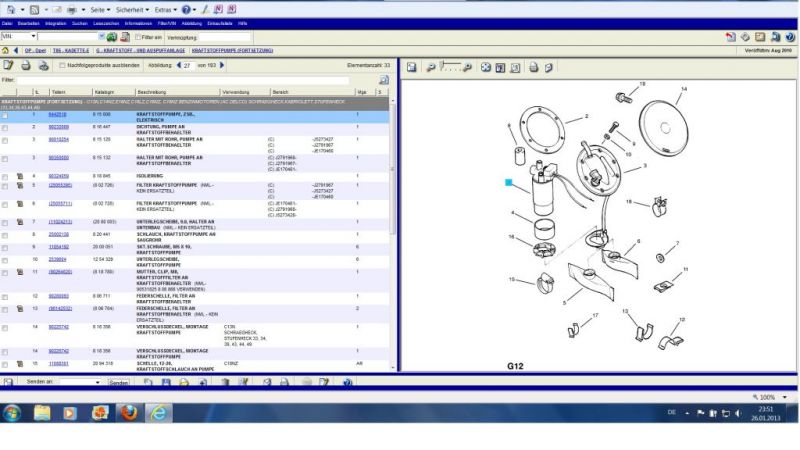Open the 'G - KRAFTSTOFF- UND AUSPUFFANLAGE' breadcrumb link

pyautogui.click(x=139, y=49)
